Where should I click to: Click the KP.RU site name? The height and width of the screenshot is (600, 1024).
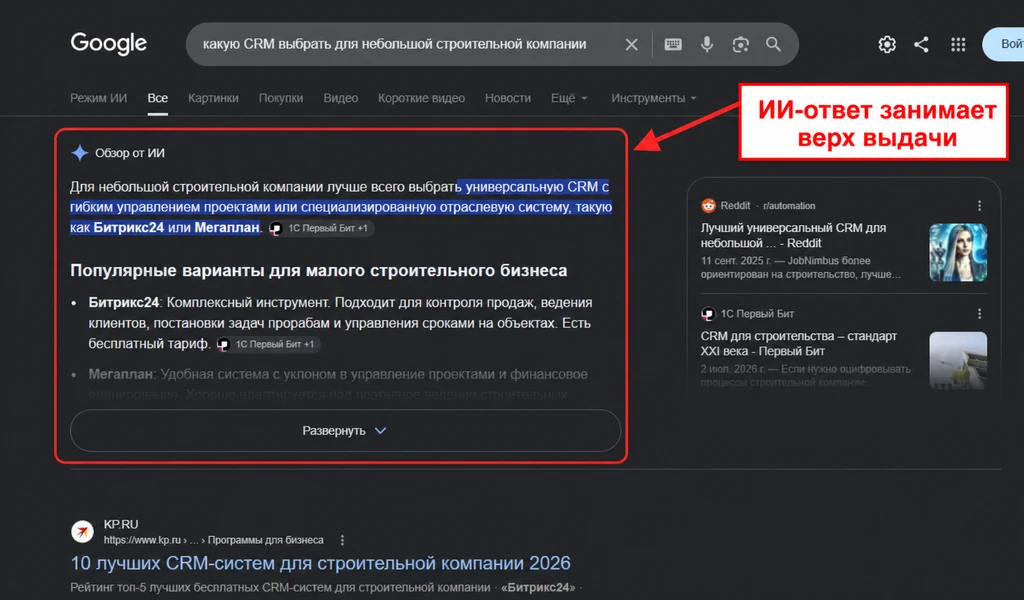tap(121, 524)
